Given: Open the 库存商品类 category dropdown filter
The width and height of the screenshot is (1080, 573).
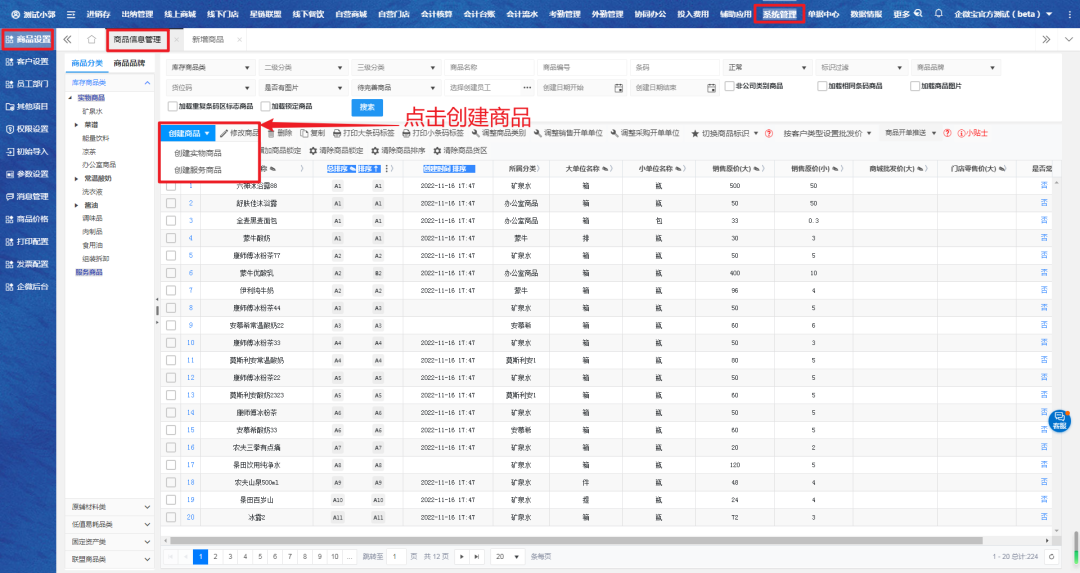Looking at the screenshot, I should [209, 68].
